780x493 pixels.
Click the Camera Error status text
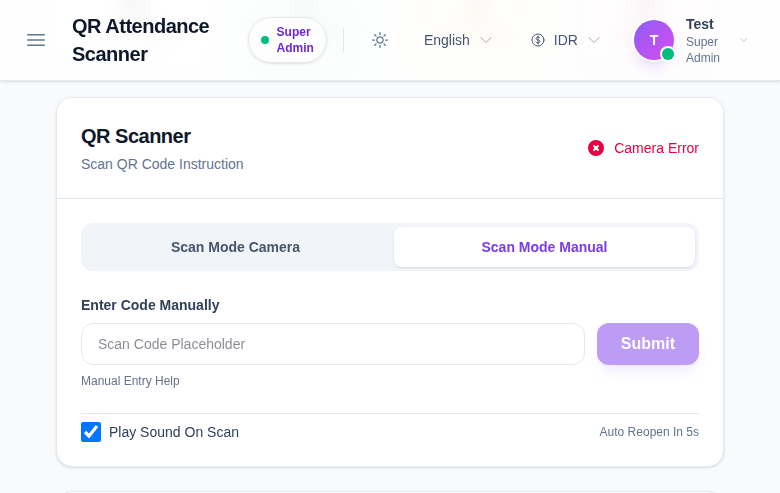[x=656, y=148]
